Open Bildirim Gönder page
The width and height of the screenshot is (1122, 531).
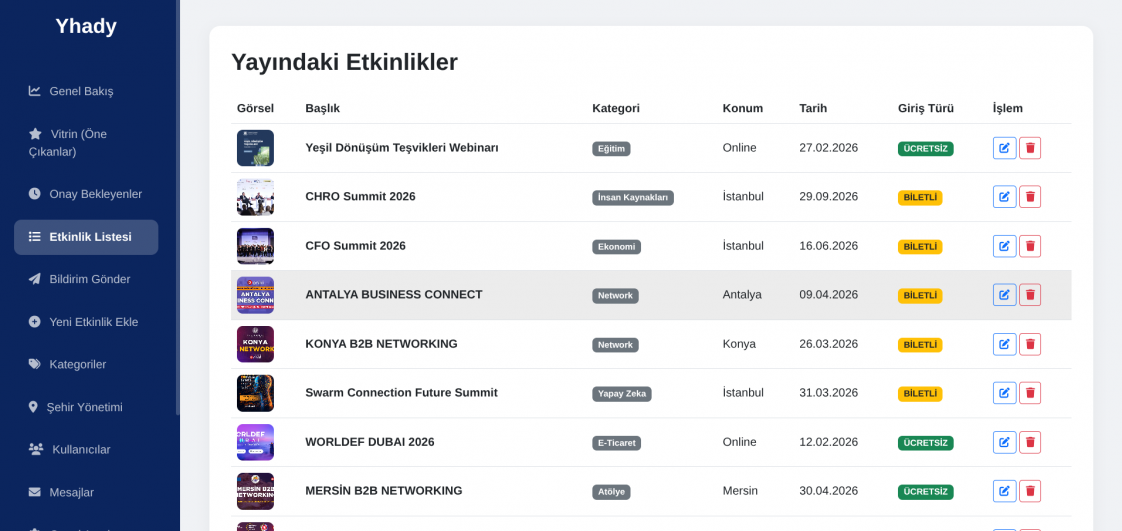click(x=89, y=279)
